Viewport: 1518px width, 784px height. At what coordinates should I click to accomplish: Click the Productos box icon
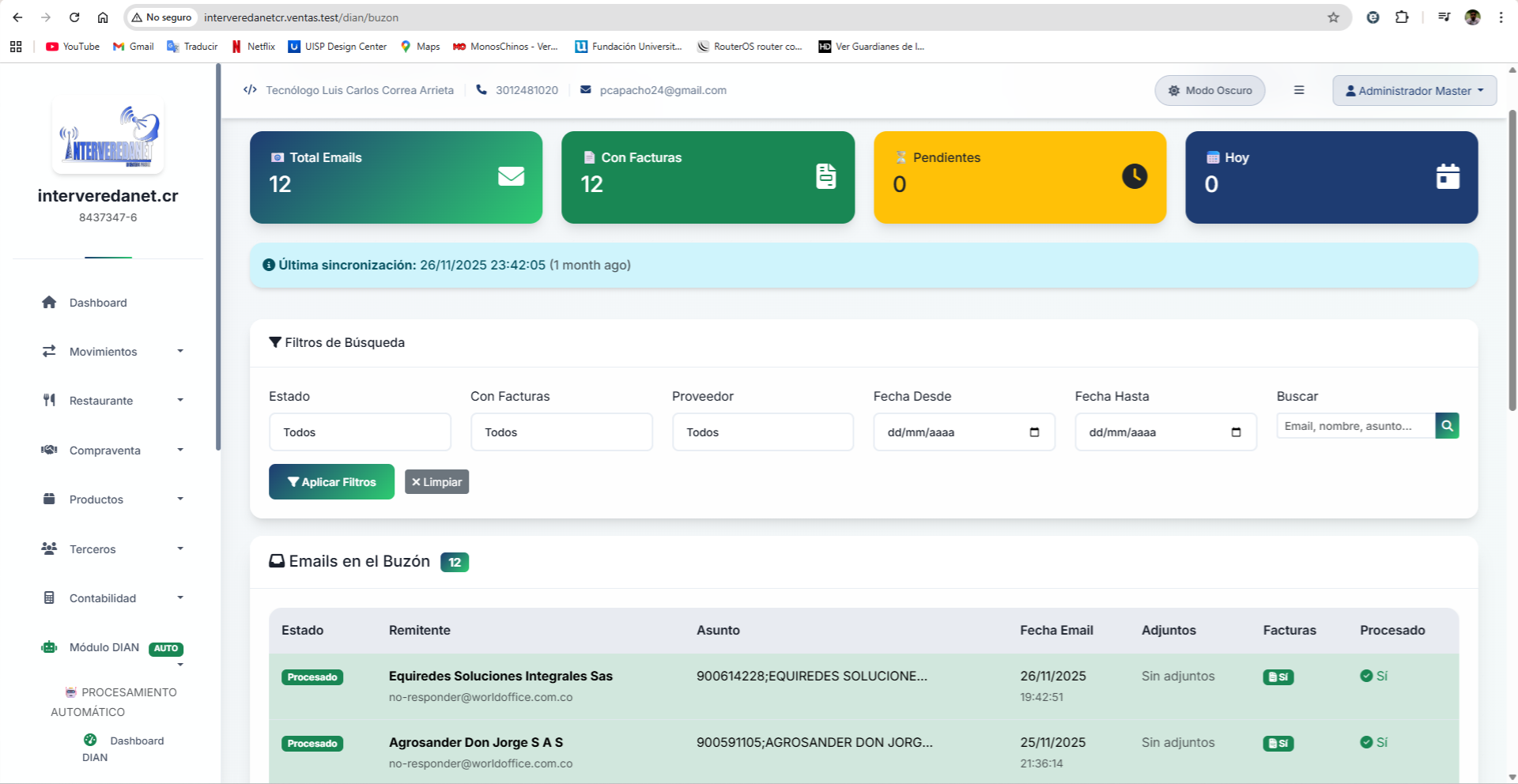coord(49,499)
